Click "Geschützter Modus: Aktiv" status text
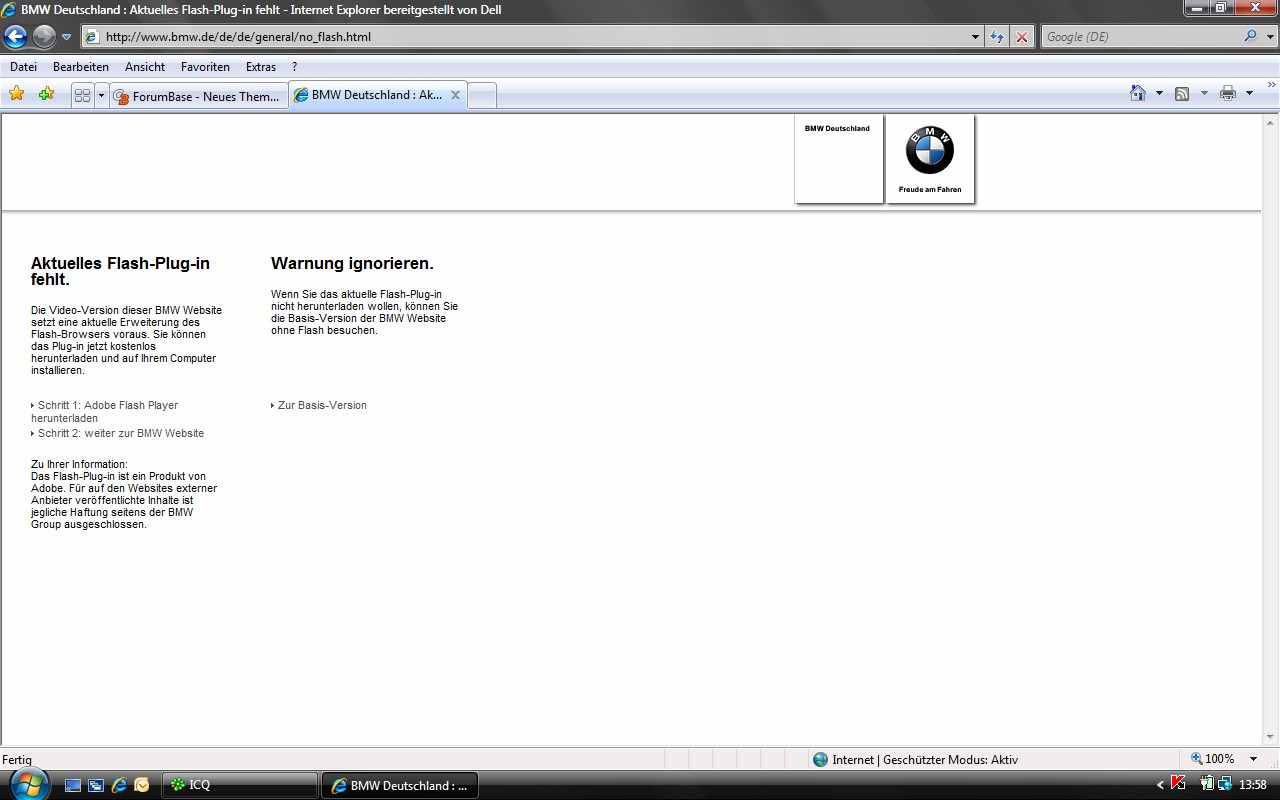This screenshot has height=800, width=1280. [x=951, y=759]
